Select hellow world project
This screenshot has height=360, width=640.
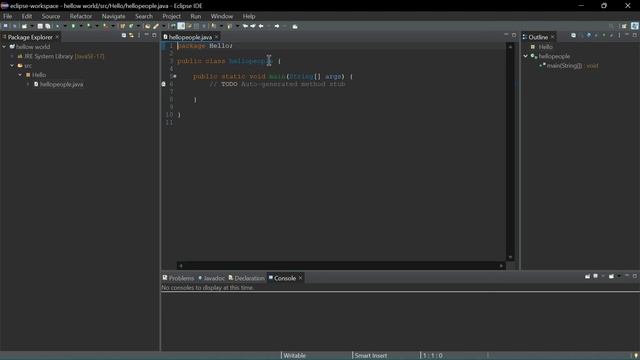pos(33,47)
